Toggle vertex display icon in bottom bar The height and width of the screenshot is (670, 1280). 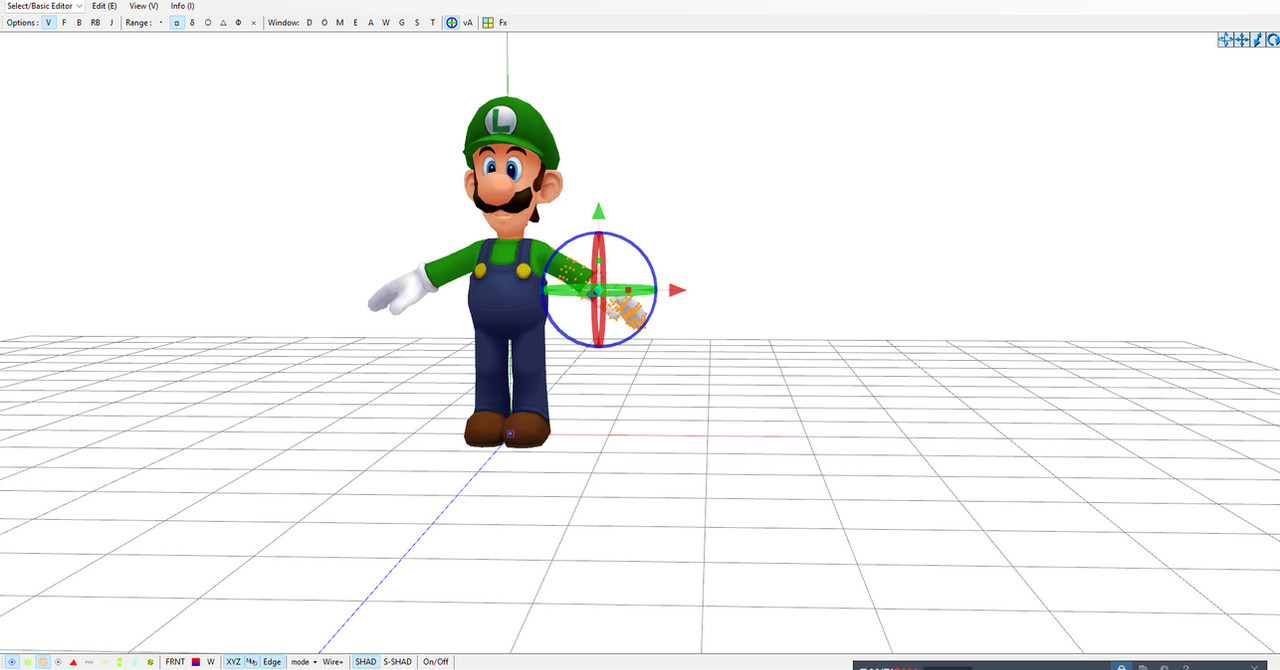pyautogui.click(x=11, y=662)
